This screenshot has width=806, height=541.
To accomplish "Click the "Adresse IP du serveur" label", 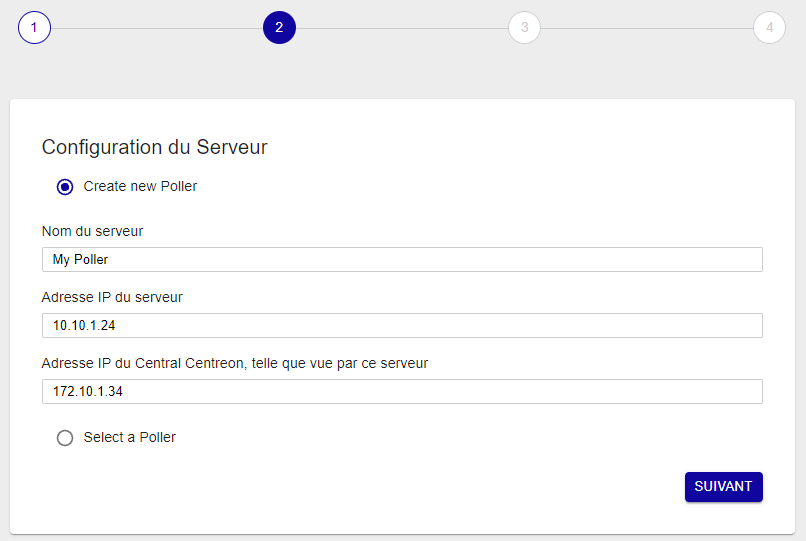I will click(112, 297).
